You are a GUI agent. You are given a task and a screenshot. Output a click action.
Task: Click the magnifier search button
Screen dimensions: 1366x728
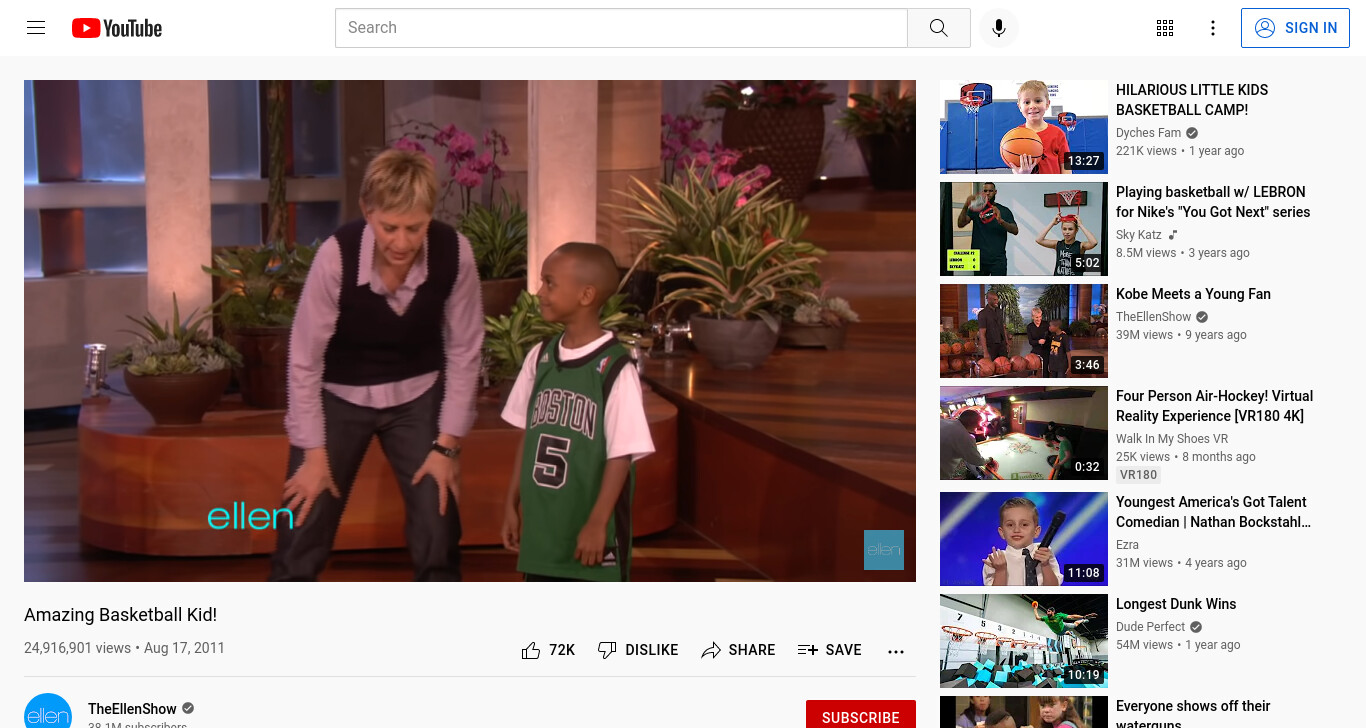click(x=938, y=28)
